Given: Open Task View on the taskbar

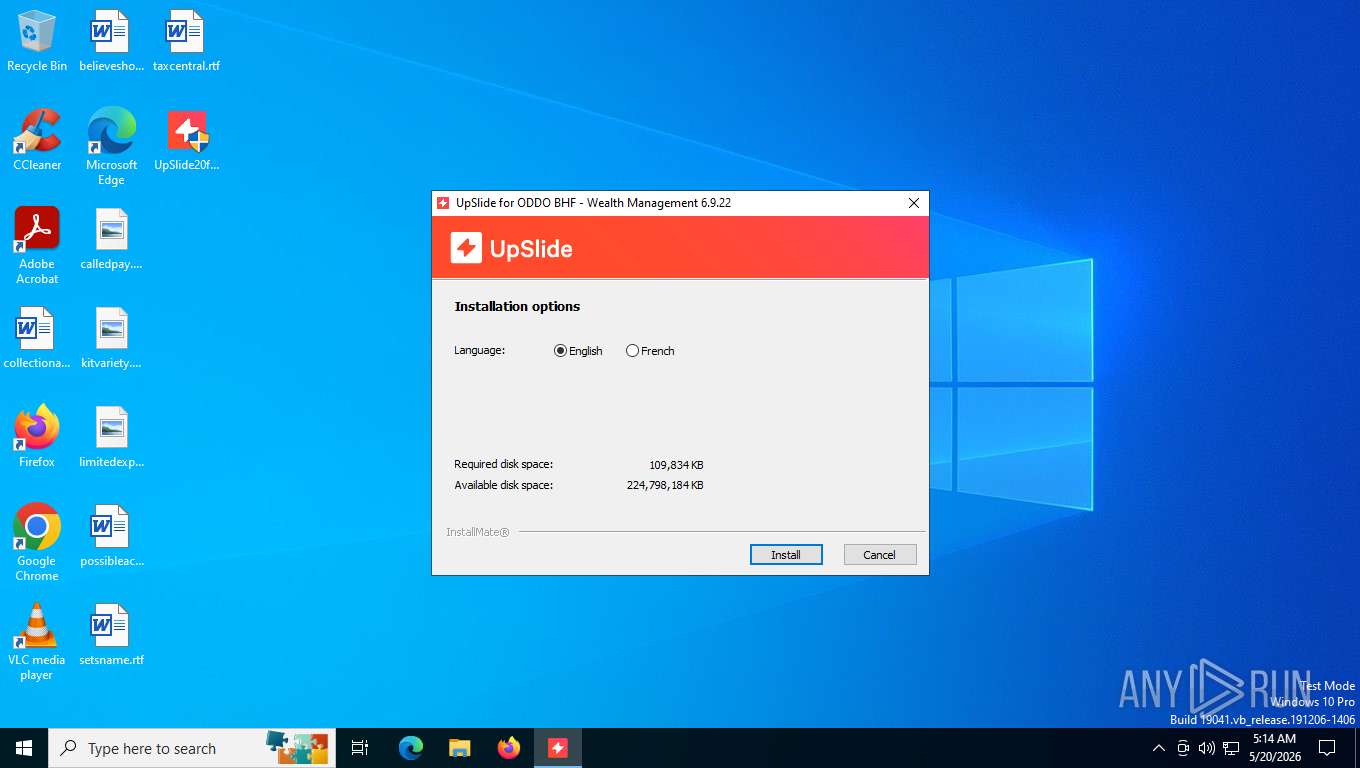Looking at the screenshot, I should pyautogui.click(x=360, y=748).
